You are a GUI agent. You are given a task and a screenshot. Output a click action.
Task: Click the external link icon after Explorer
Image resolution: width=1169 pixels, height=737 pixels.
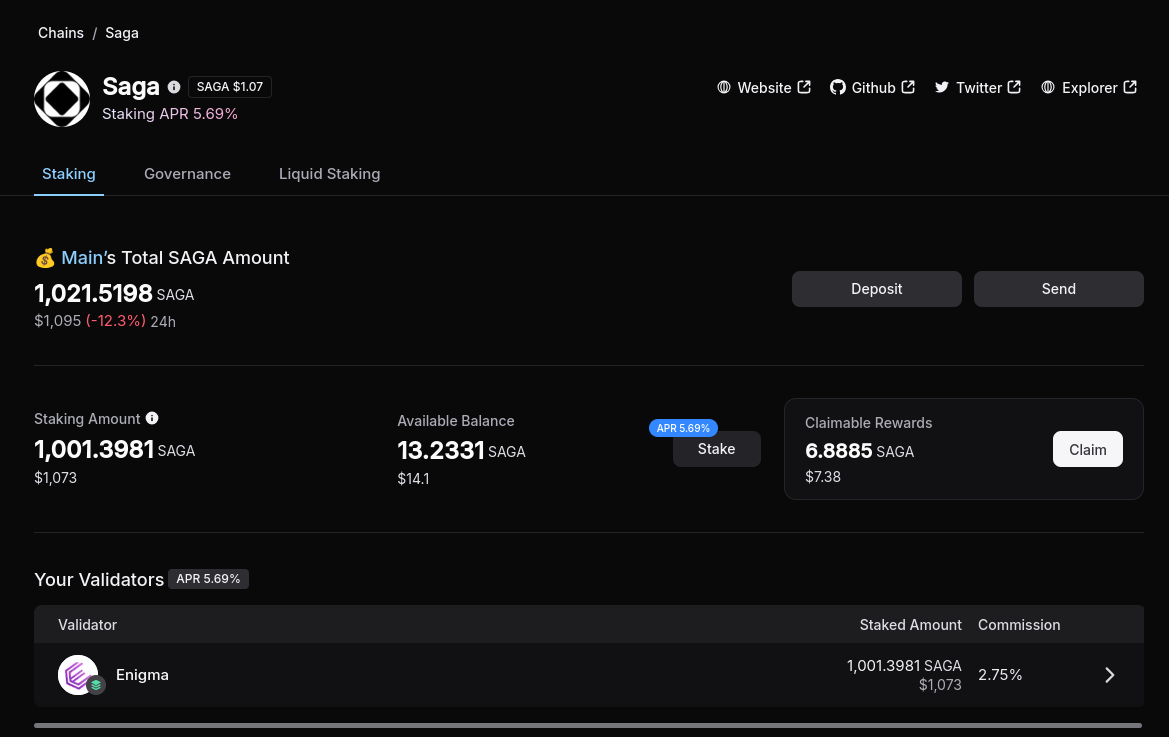click(x=1130, y=87)
